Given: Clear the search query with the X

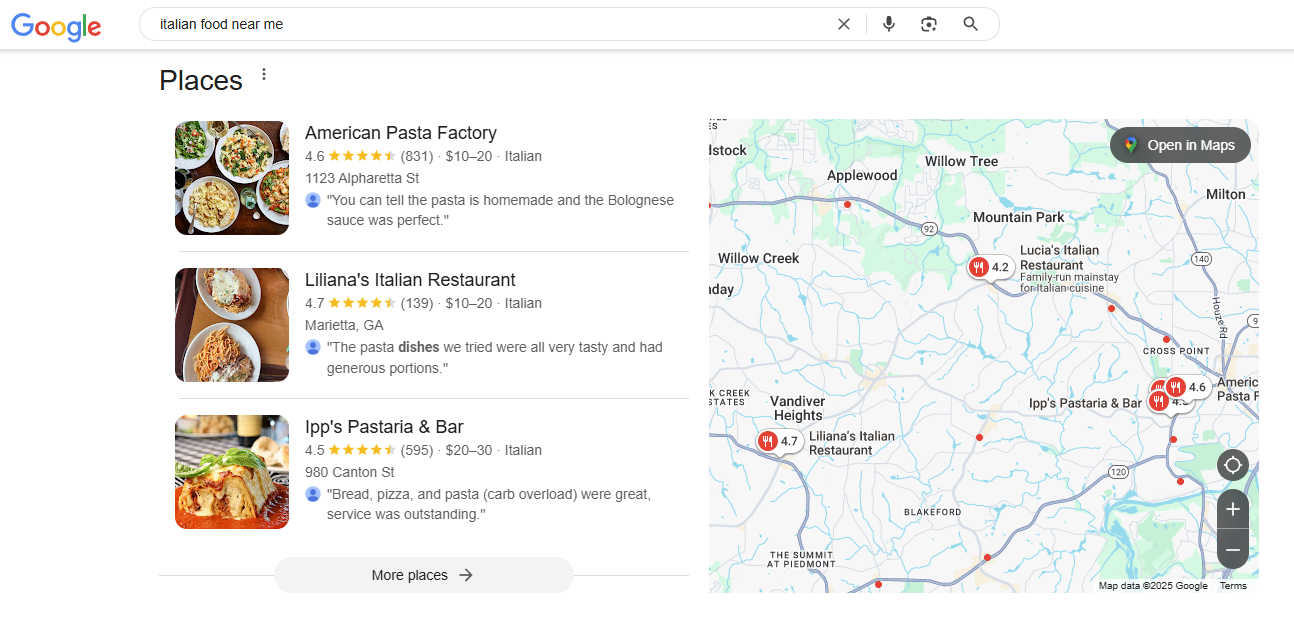Looking at the screenshot, I should pos(844,24).
